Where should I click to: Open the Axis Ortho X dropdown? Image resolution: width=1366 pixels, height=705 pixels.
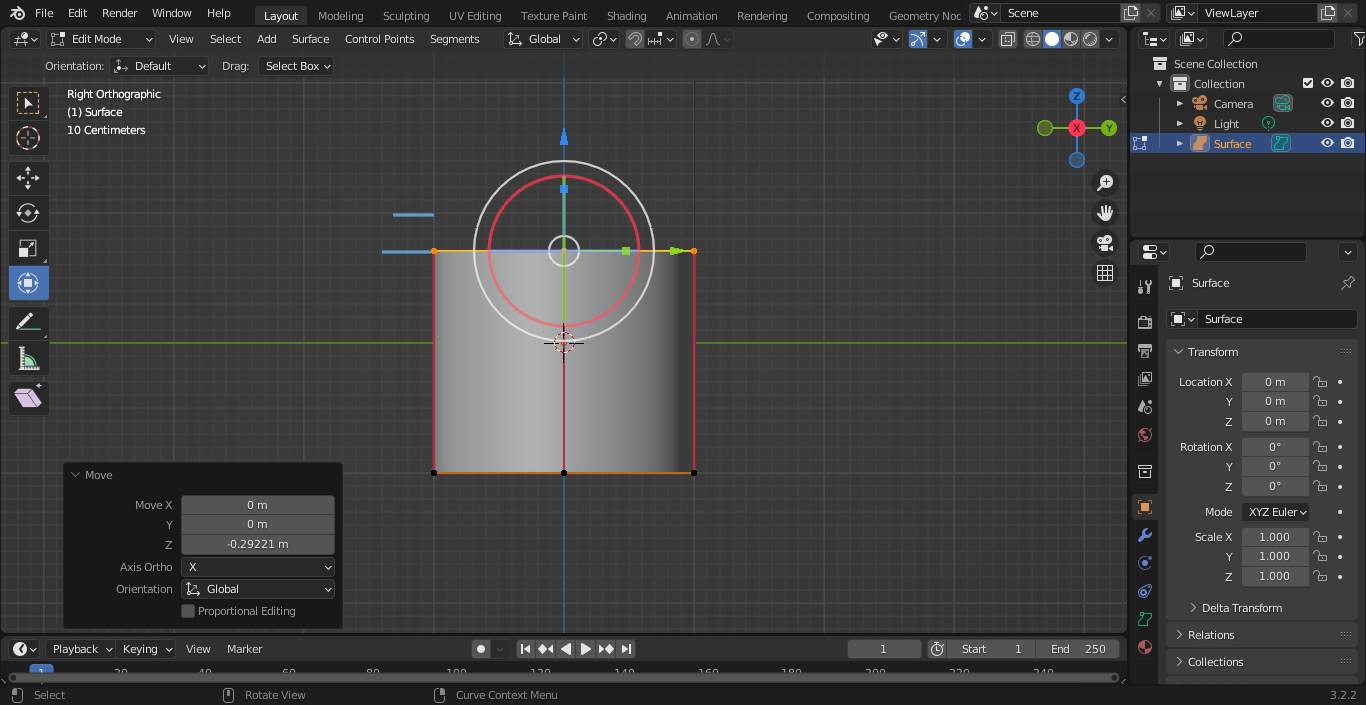tap(258, 567)
